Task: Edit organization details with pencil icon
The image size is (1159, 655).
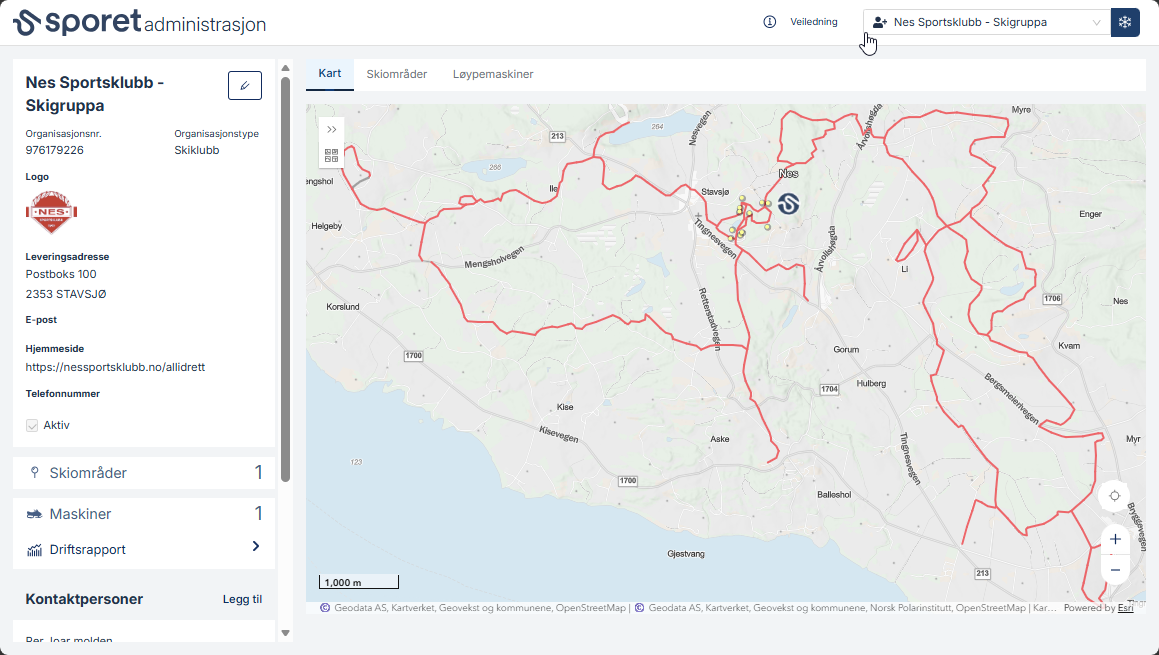Action: [x=245, y=86]
